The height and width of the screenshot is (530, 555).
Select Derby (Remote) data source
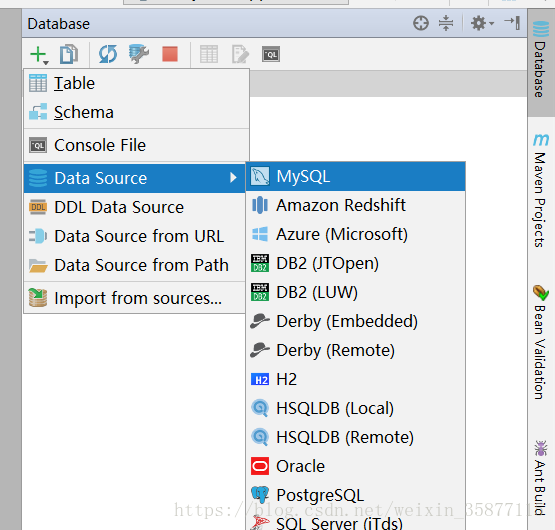355,351
